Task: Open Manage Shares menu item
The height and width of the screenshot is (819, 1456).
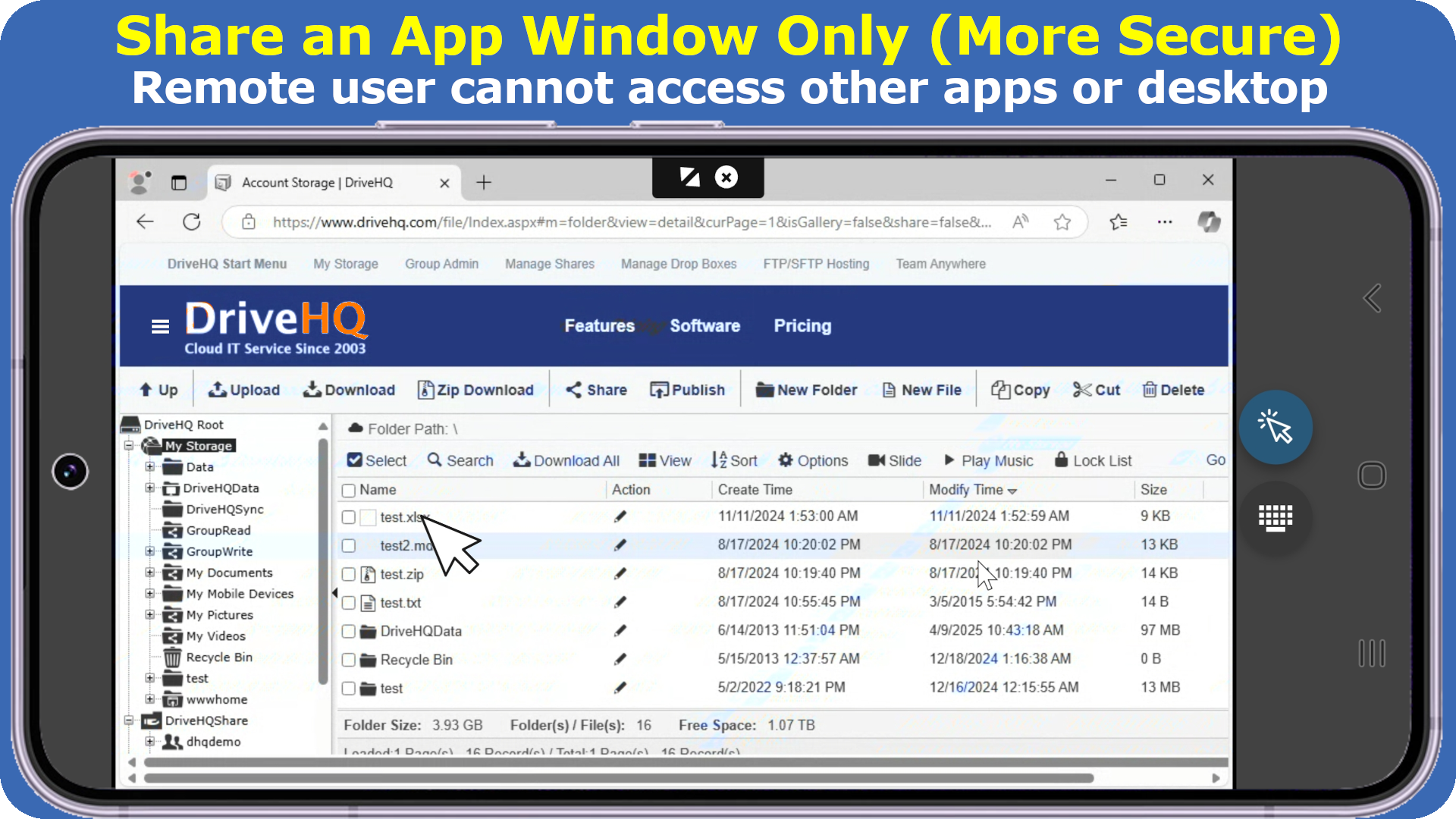Action: [x=550, y=264]
